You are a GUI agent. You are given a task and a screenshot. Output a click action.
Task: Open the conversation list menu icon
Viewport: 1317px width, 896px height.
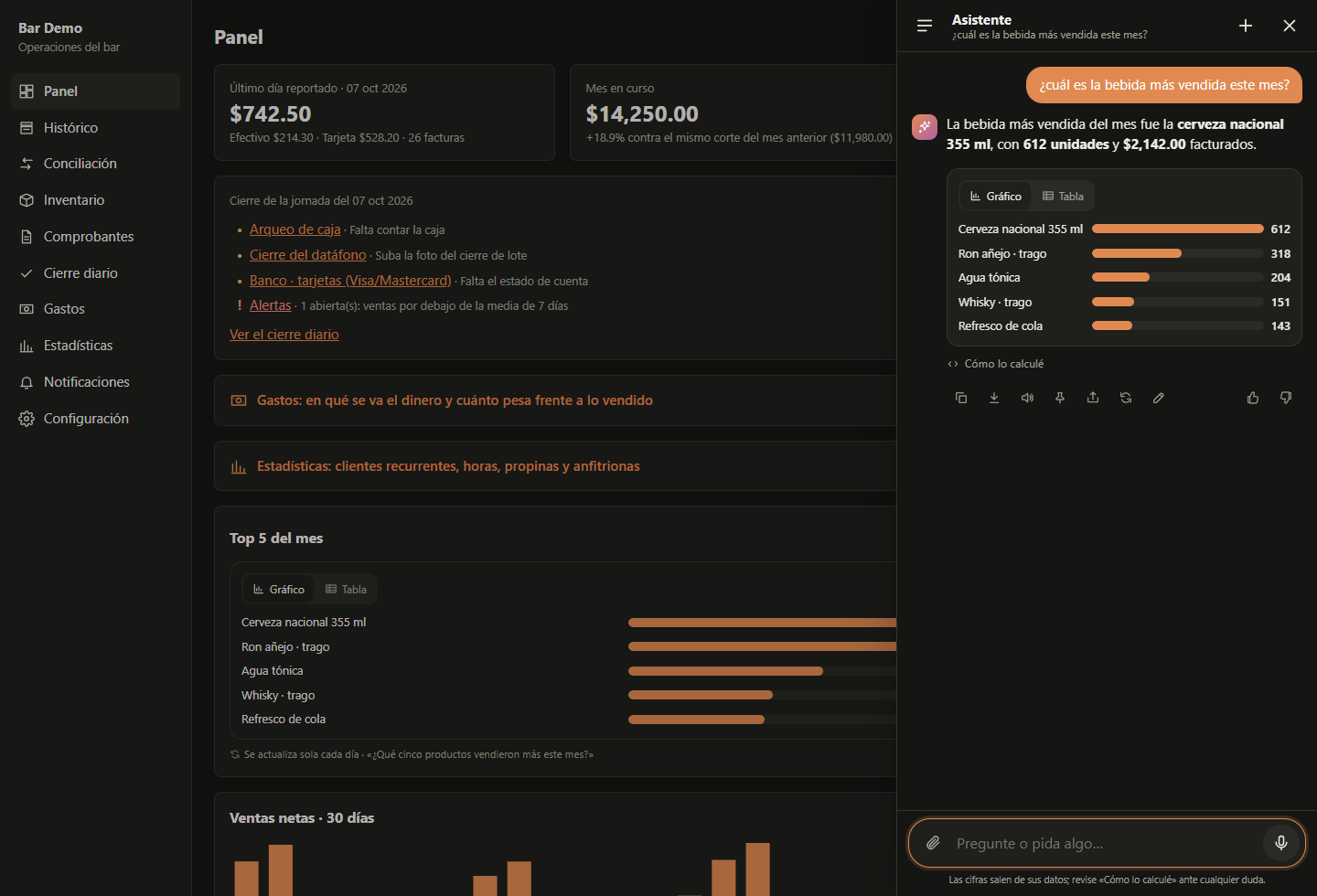coord(925,26)
